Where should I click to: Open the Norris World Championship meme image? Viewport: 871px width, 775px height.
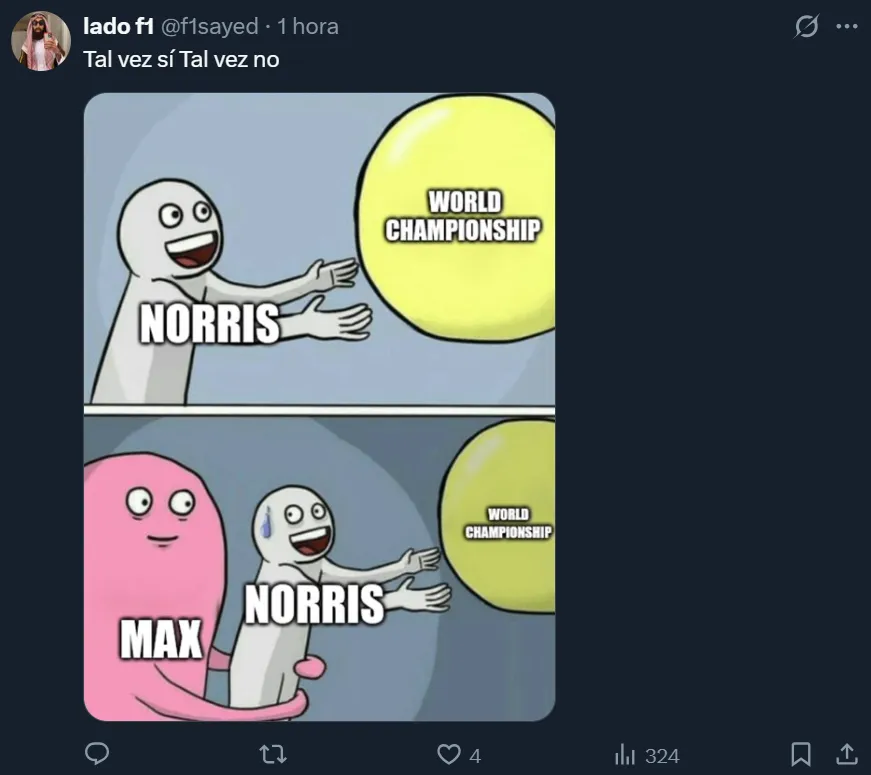pyautogui.click(x=319, y=407)
